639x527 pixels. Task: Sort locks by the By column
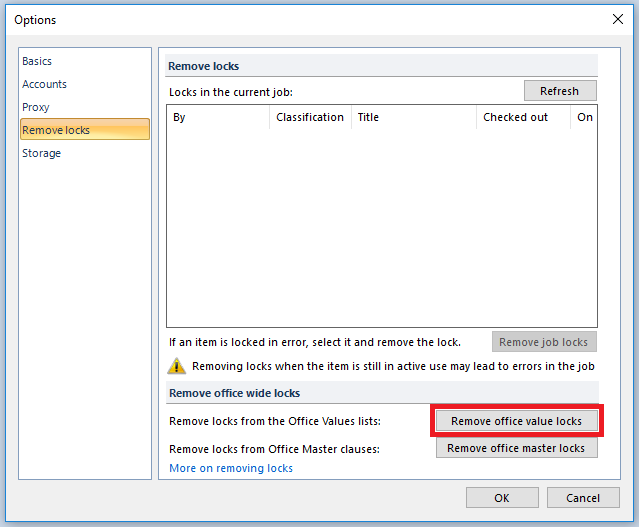(218, 117)
